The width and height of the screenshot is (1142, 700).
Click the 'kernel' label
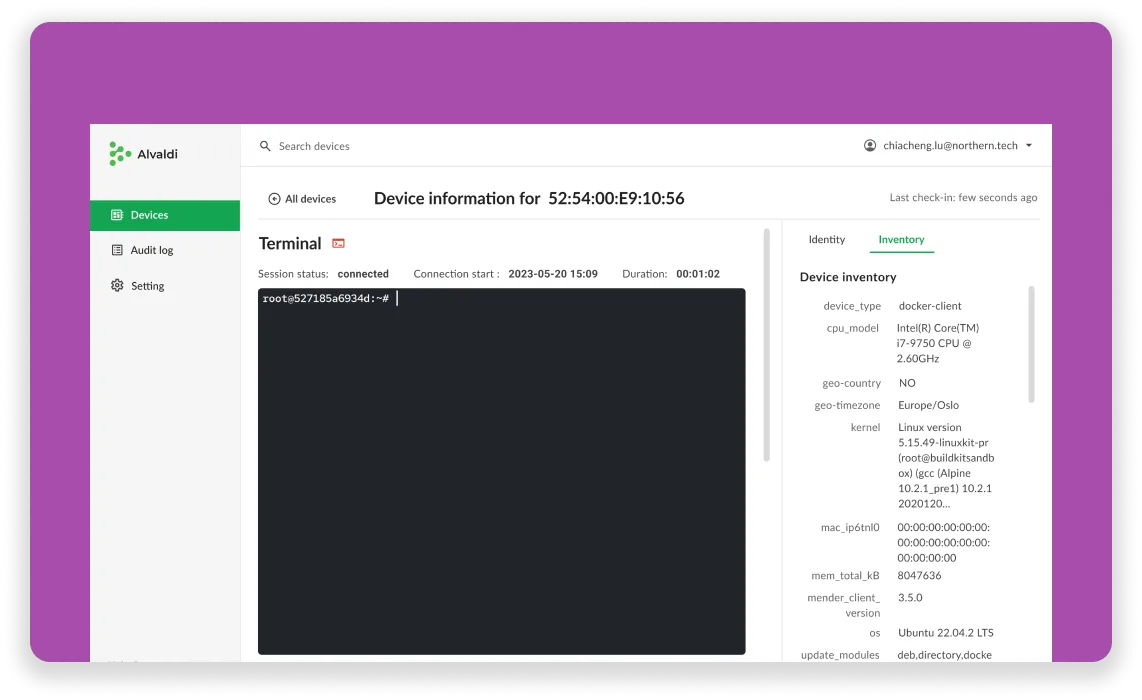[865, 428]
